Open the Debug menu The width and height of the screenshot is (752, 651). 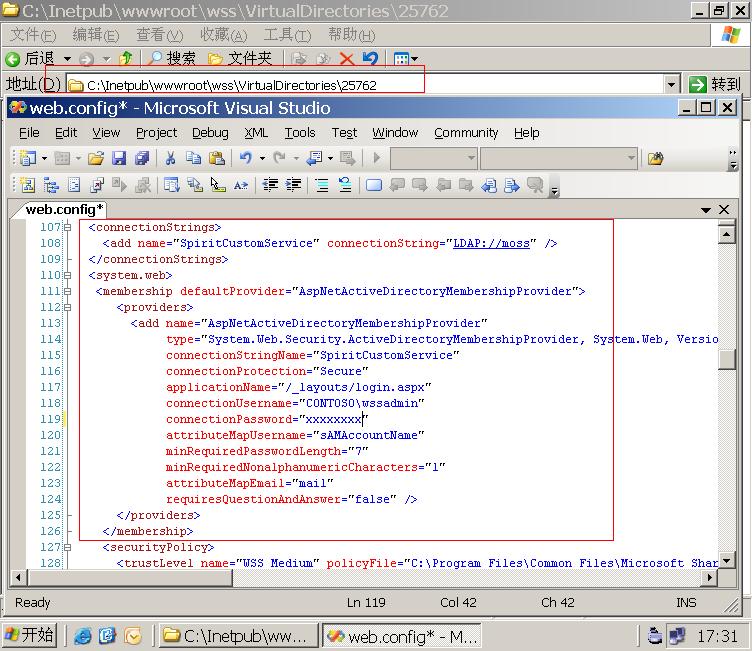coord(210,132)
